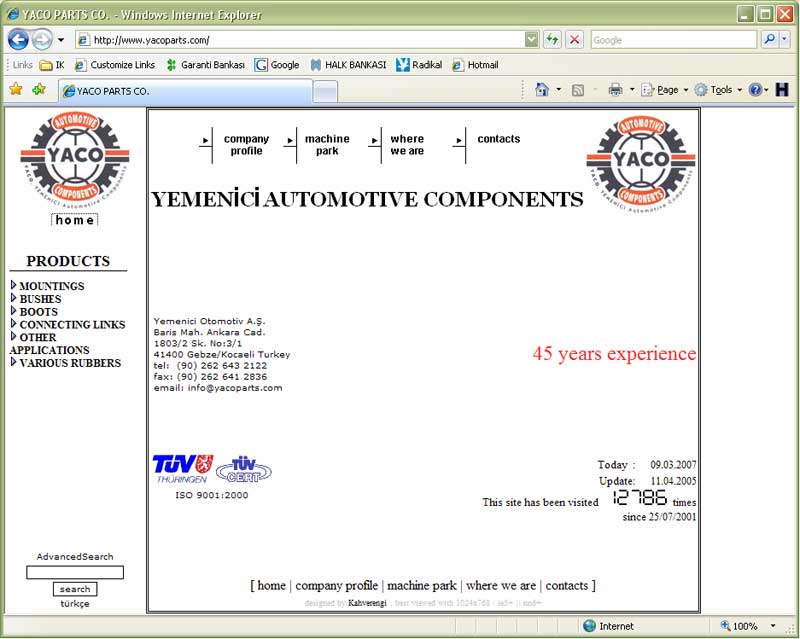The width and height of the screenshot is (800, 639).
Task: Open machine park in top navigation
Action: coord(327,145)
